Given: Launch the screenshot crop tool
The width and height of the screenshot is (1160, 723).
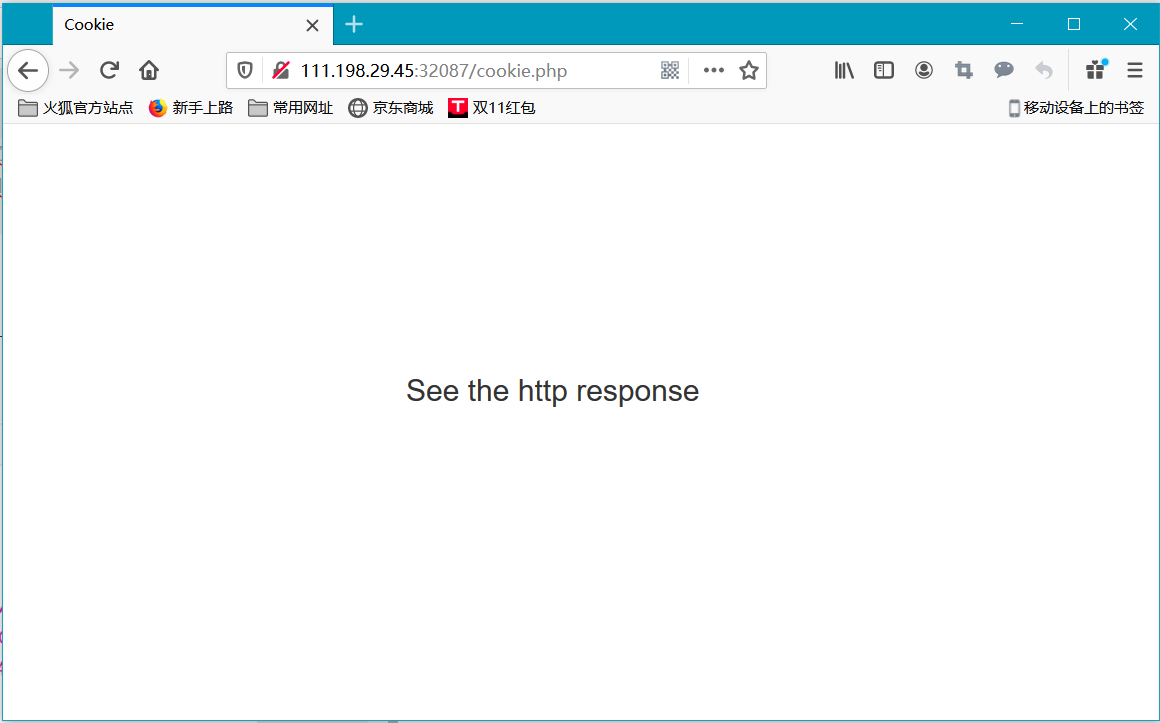Looking at the screenshot, I should click(963, 70).
